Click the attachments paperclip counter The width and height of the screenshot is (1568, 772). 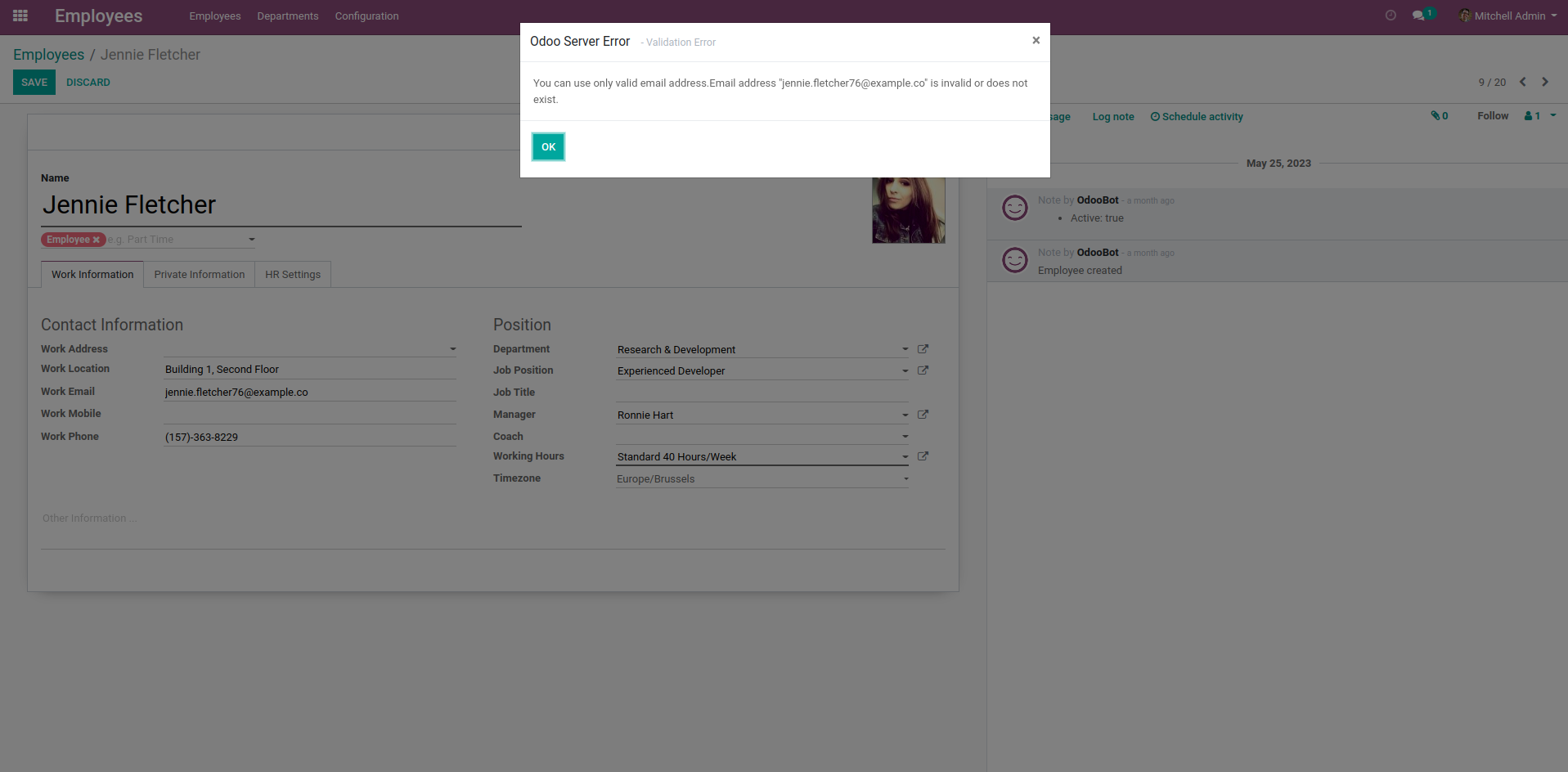click(1440, 116)
